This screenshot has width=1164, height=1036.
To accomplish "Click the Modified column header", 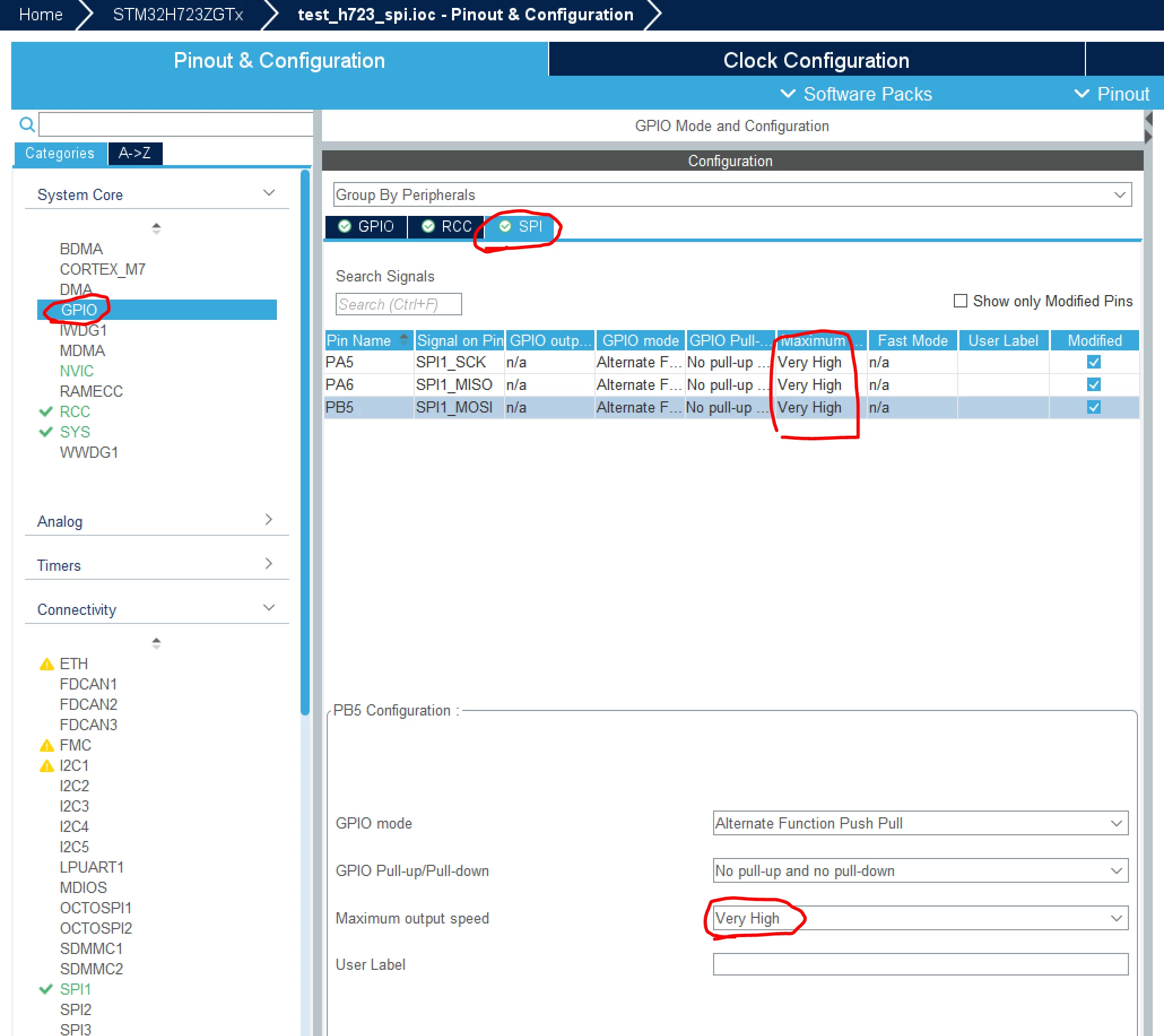I will (x=1094, y=341).
